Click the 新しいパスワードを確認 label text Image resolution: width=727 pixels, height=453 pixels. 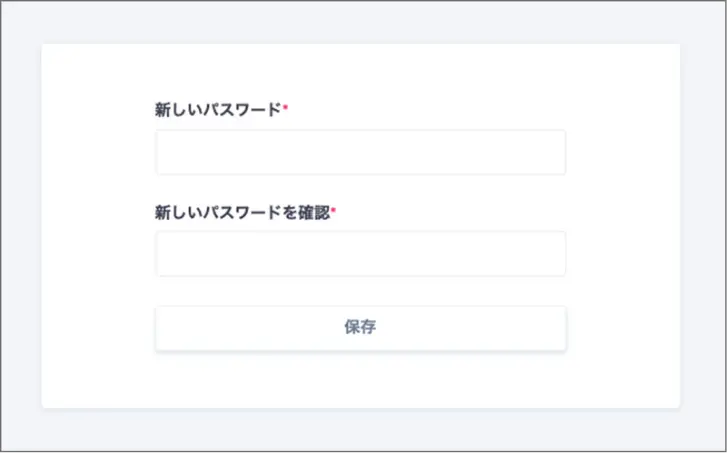pyautogui.click(x=242, y=212)
